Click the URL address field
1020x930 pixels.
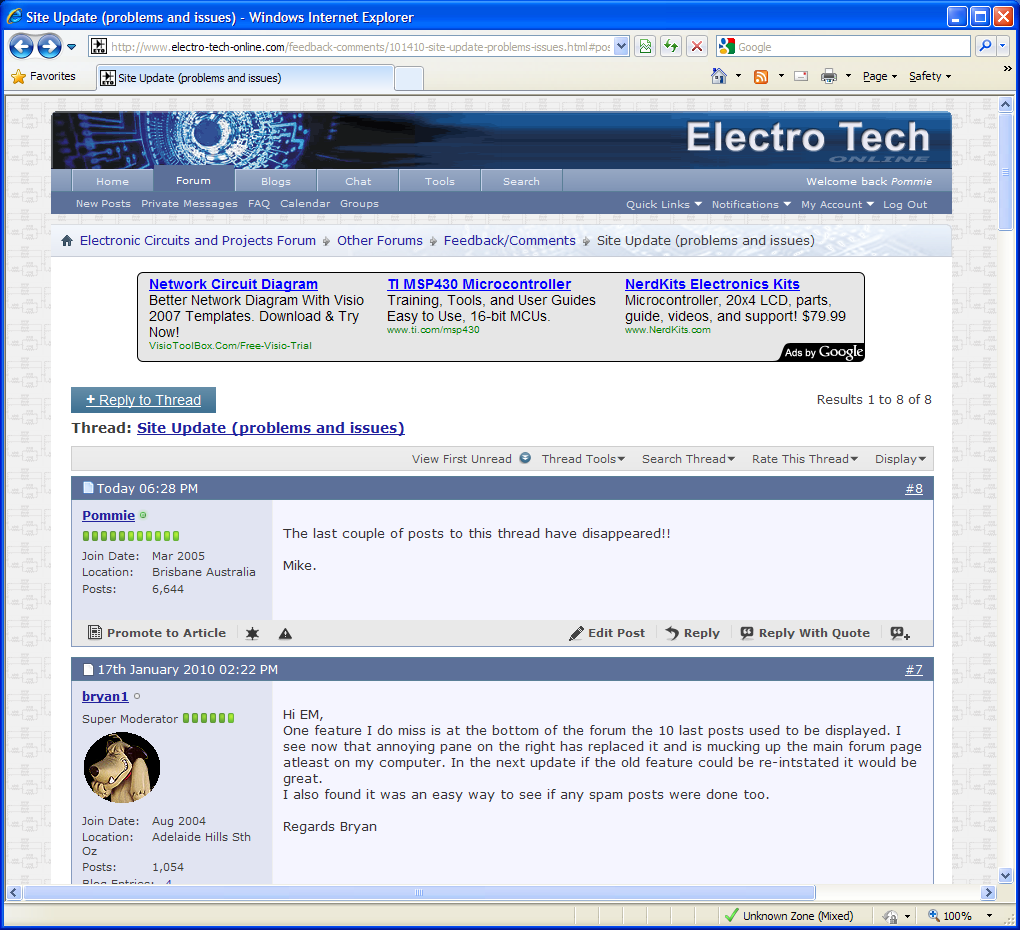(360, 47)
